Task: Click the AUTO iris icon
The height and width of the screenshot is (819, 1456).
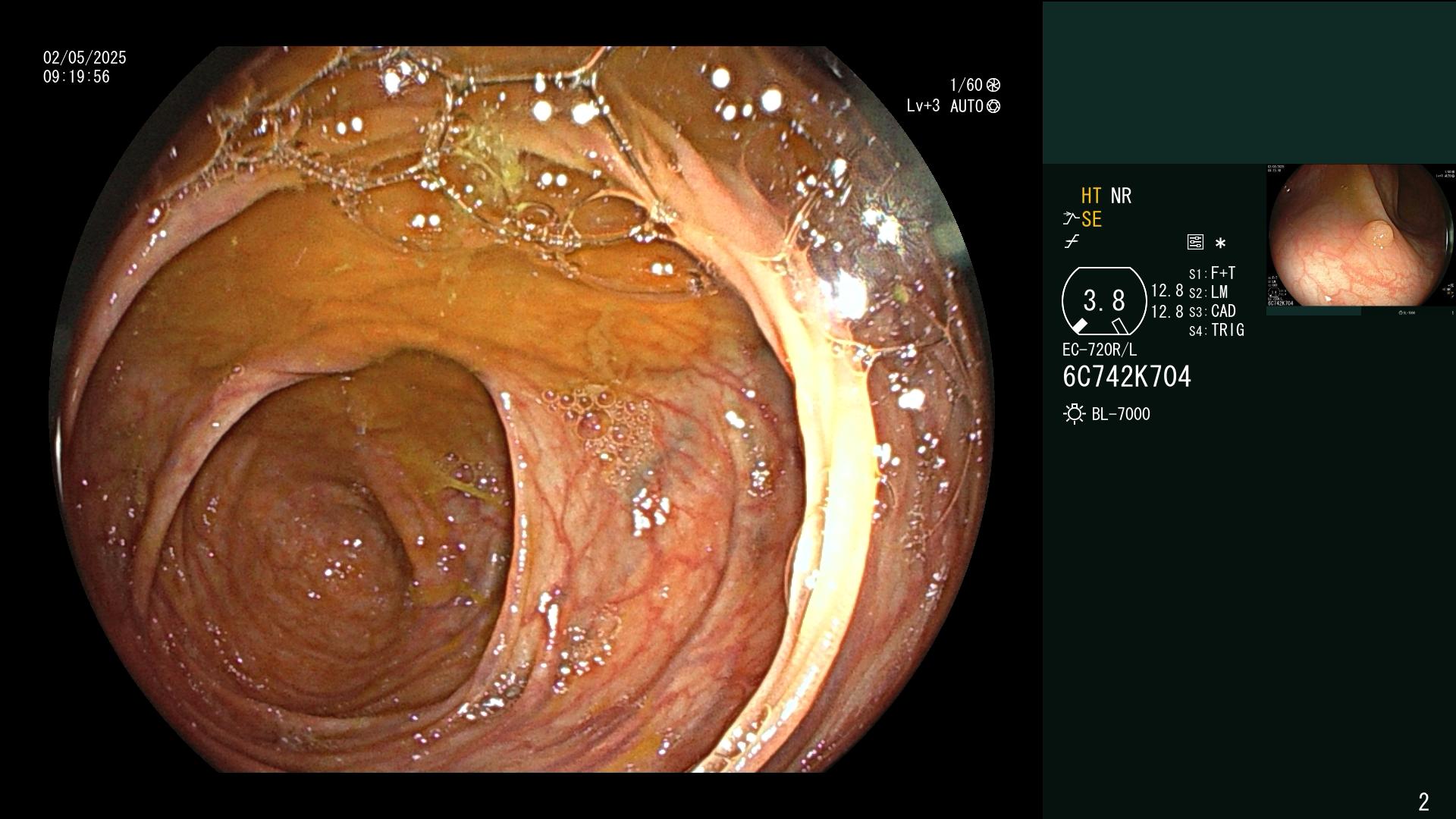Action: [x=993, y=106]
